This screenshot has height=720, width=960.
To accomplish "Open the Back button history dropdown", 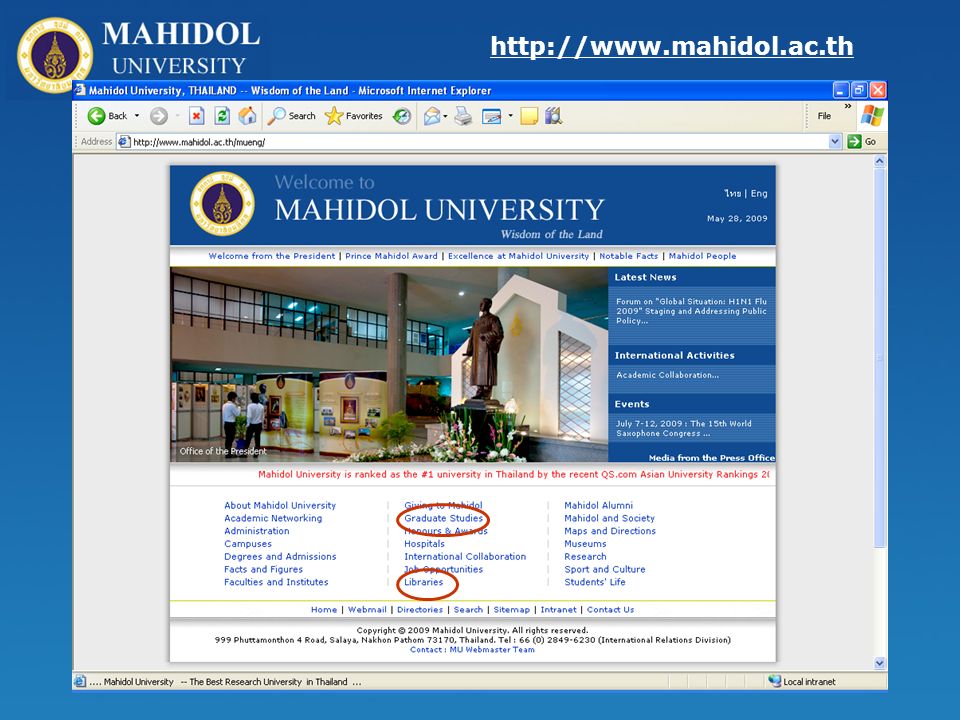I will tap(137, 116).
